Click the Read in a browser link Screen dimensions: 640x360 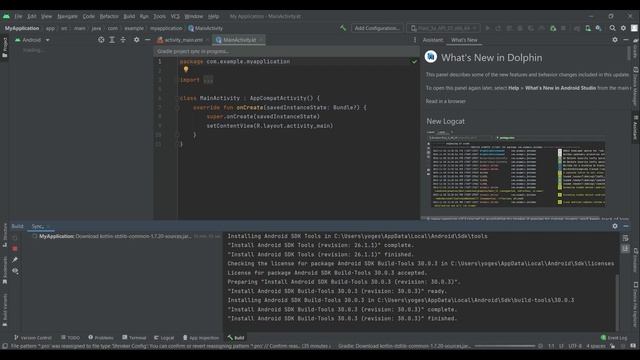[x=445, y=101]
